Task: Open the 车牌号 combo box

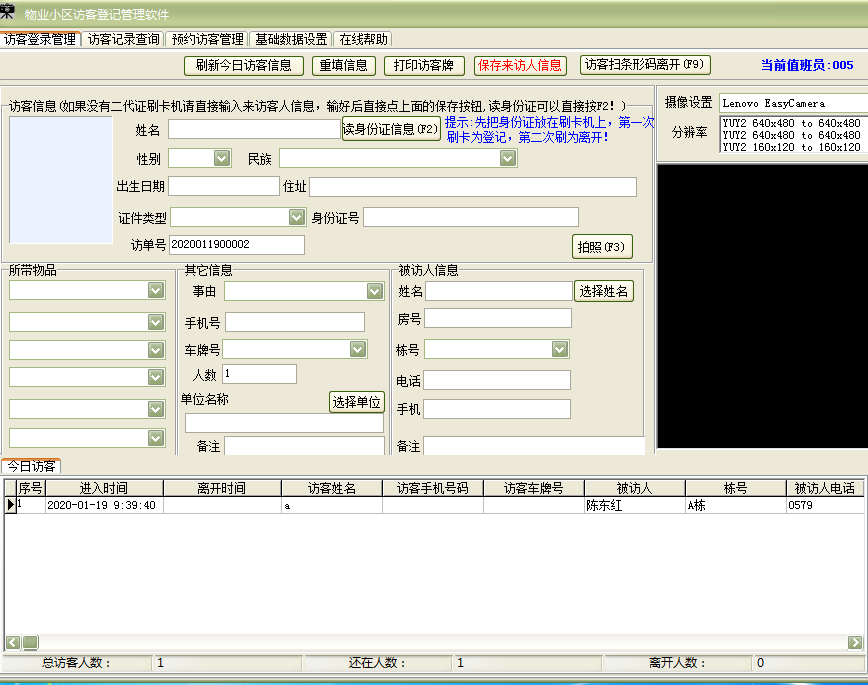Action: pyautogui.click(x=357, y=349)
